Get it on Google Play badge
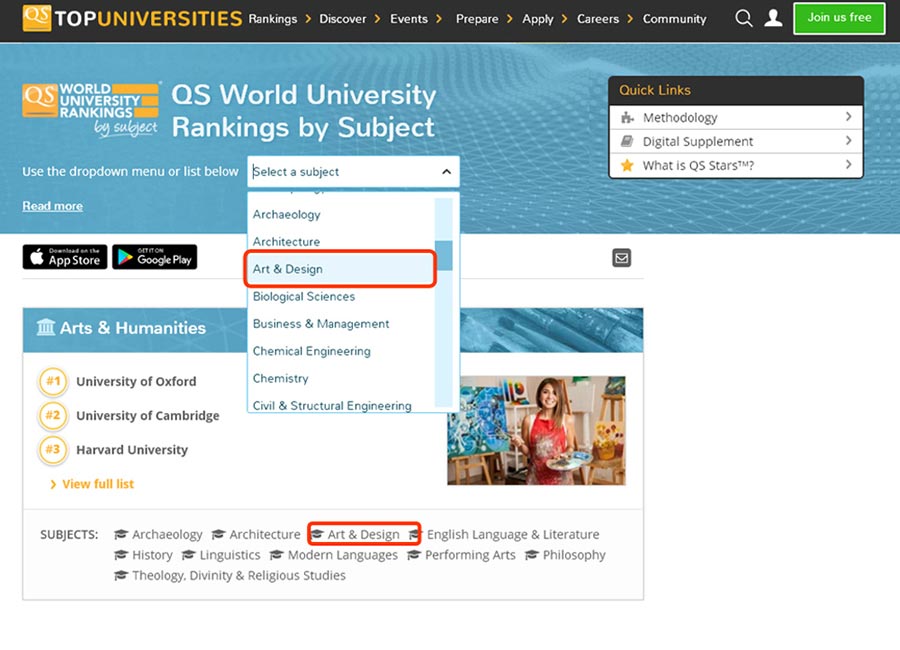This screenshot has width=900, height=650. tap(154, 257)
